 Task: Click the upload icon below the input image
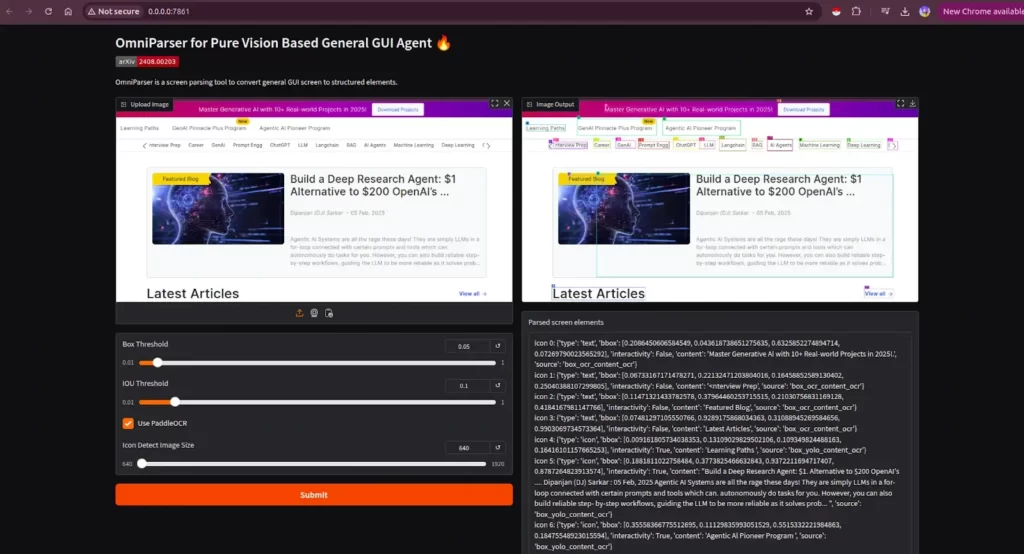(x=299, y=313)
